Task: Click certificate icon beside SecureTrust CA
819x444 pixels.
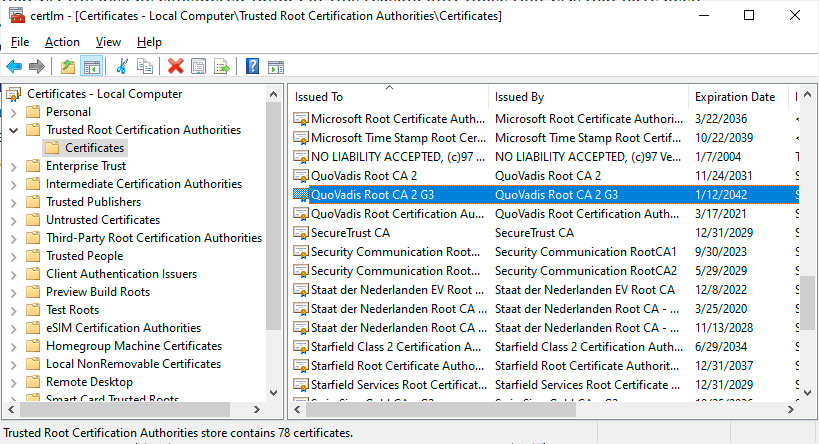Action: point(301,232)
